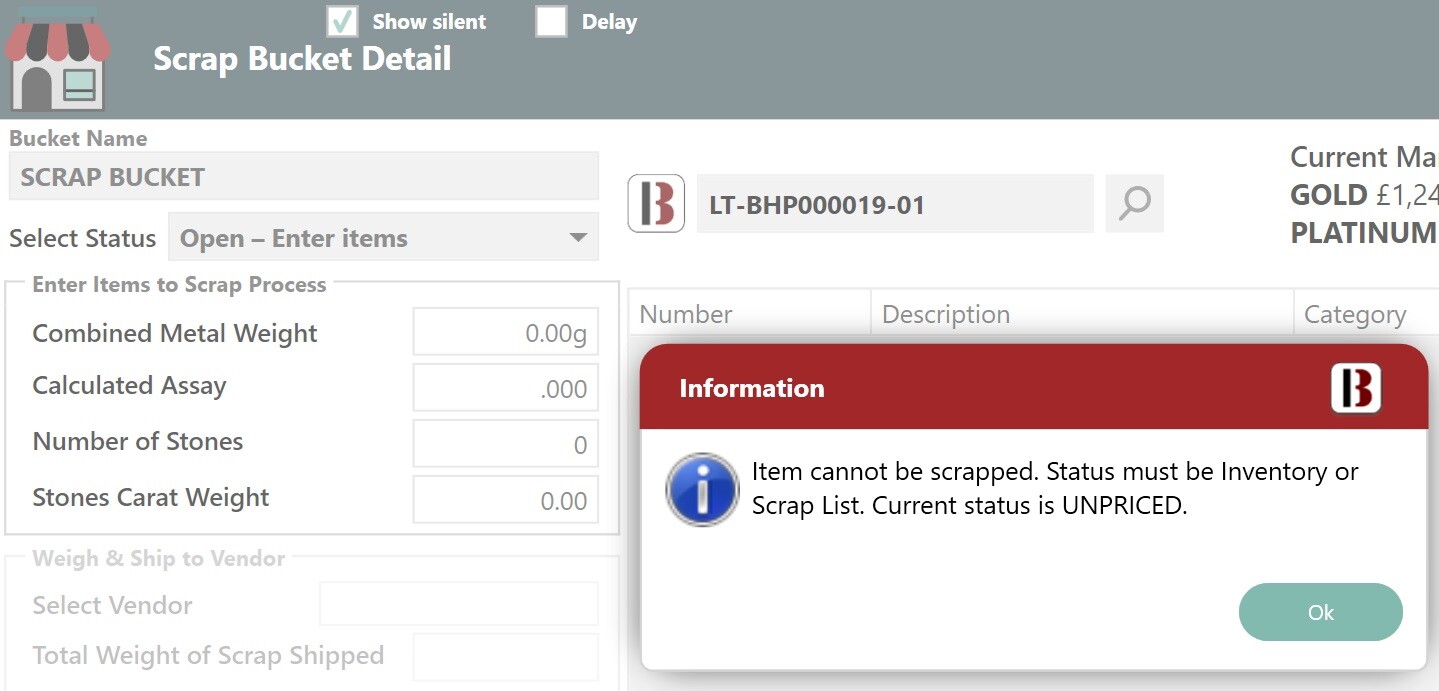Image resolution: width=1439 pixels, height=691 pixels.
Task: Click the Description column header
Action: pyautogui.click(x=1082, y=314)
